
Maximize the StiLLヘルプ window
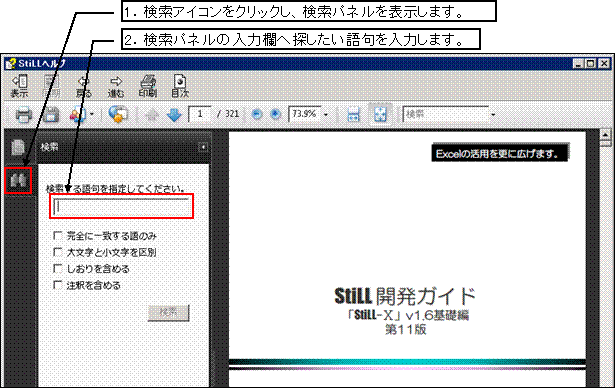coord(591,64)
